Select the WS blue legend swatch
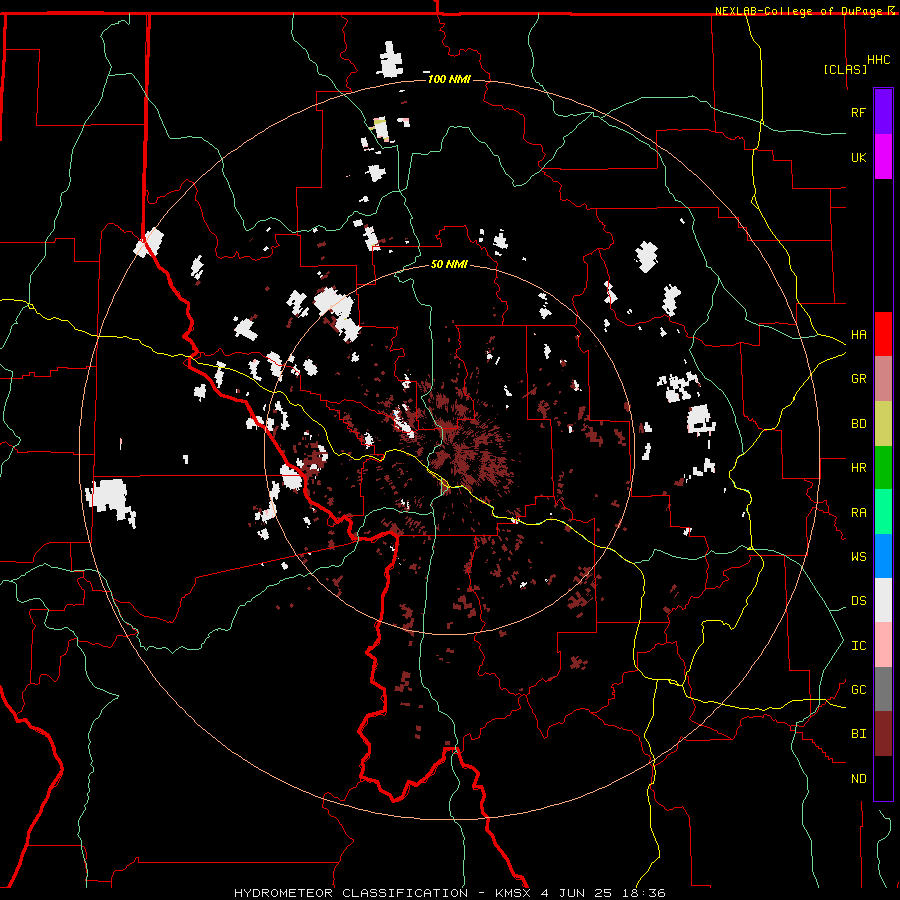Screen dimensions: 900x900 coord(883,556)
